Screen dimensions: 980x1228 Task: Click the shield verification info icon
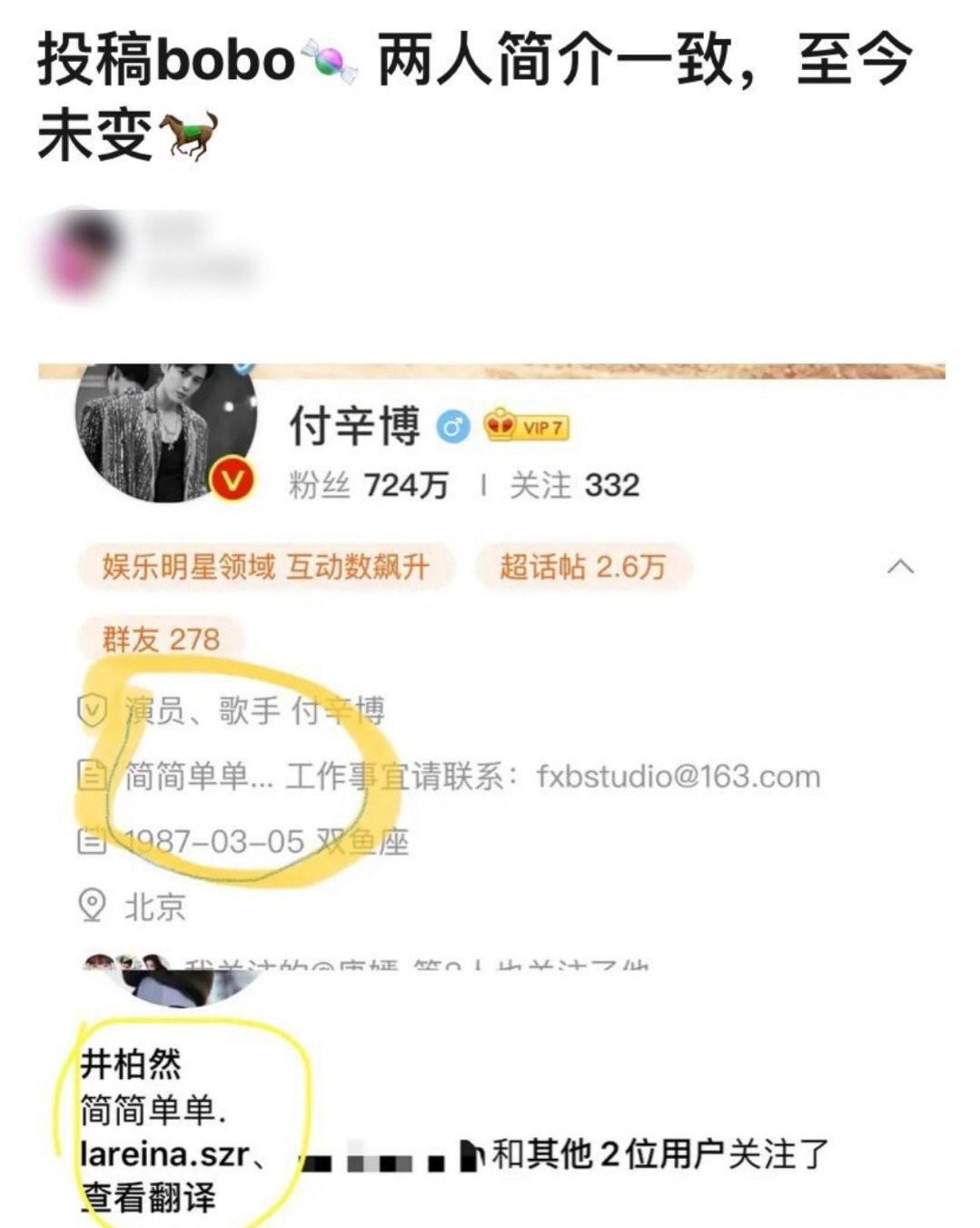(93, 710)
